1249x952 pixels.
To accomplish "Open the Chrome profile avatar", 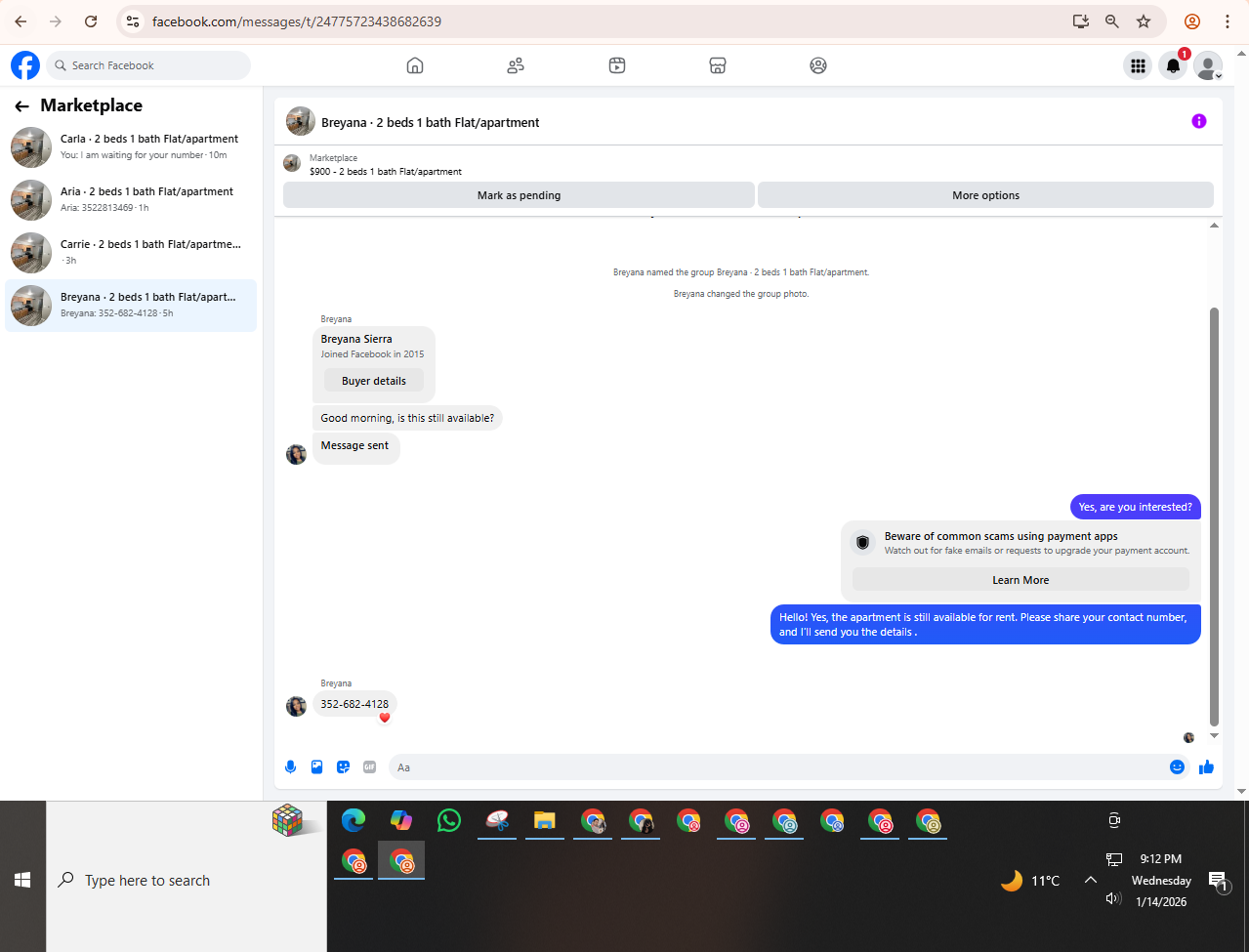I will point(1192,21).
